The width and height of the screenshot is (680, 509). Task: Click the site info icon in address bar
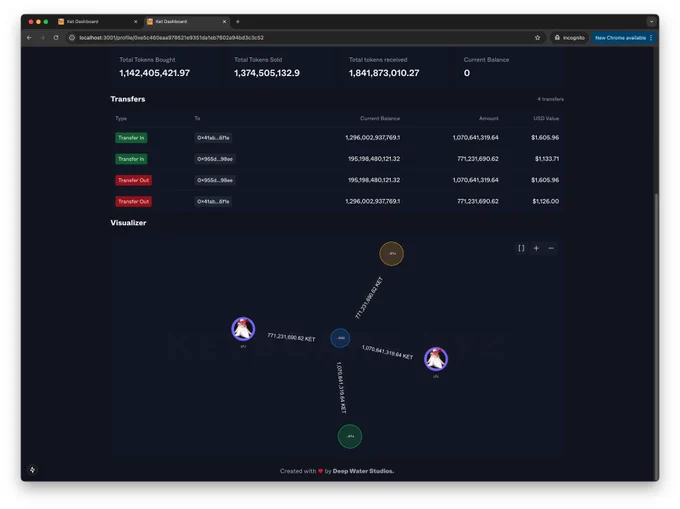[72, 38]
